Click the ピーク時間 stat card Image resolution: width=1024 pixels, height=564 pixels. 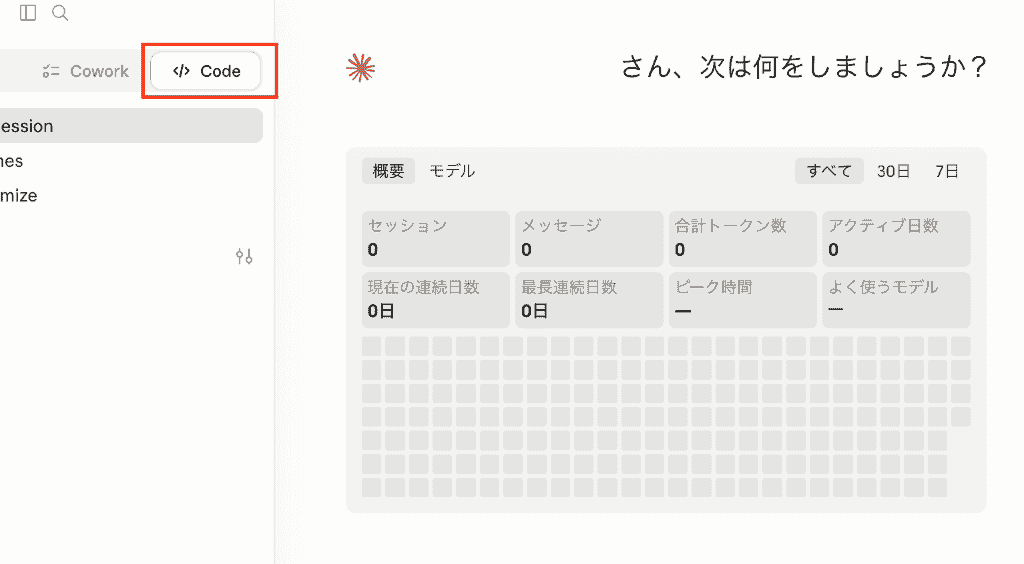pos(743,300)
